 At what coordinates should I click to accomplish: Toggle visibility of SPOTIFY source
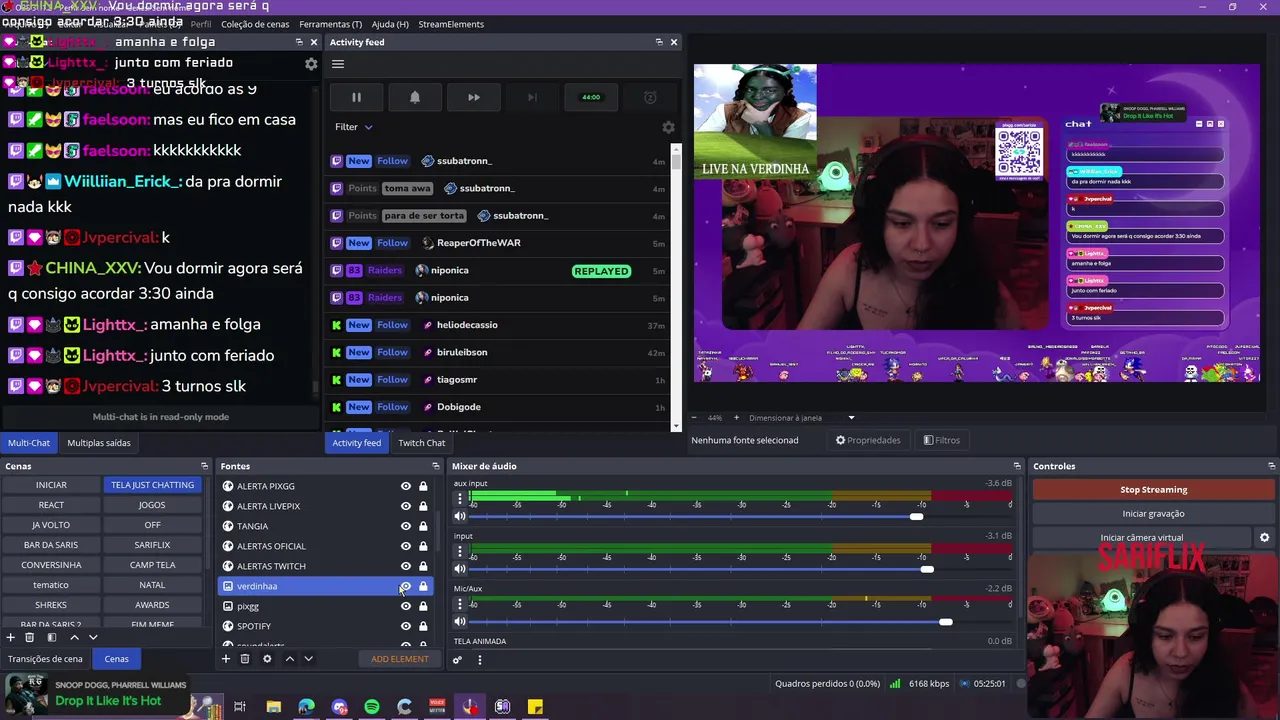pyautogui.click(x=405, y=626)
